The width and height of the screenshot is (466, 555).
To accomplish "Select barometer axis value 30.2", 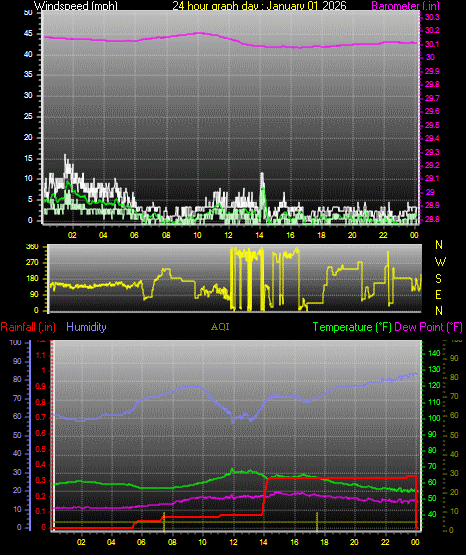I will tap(432, 30).
